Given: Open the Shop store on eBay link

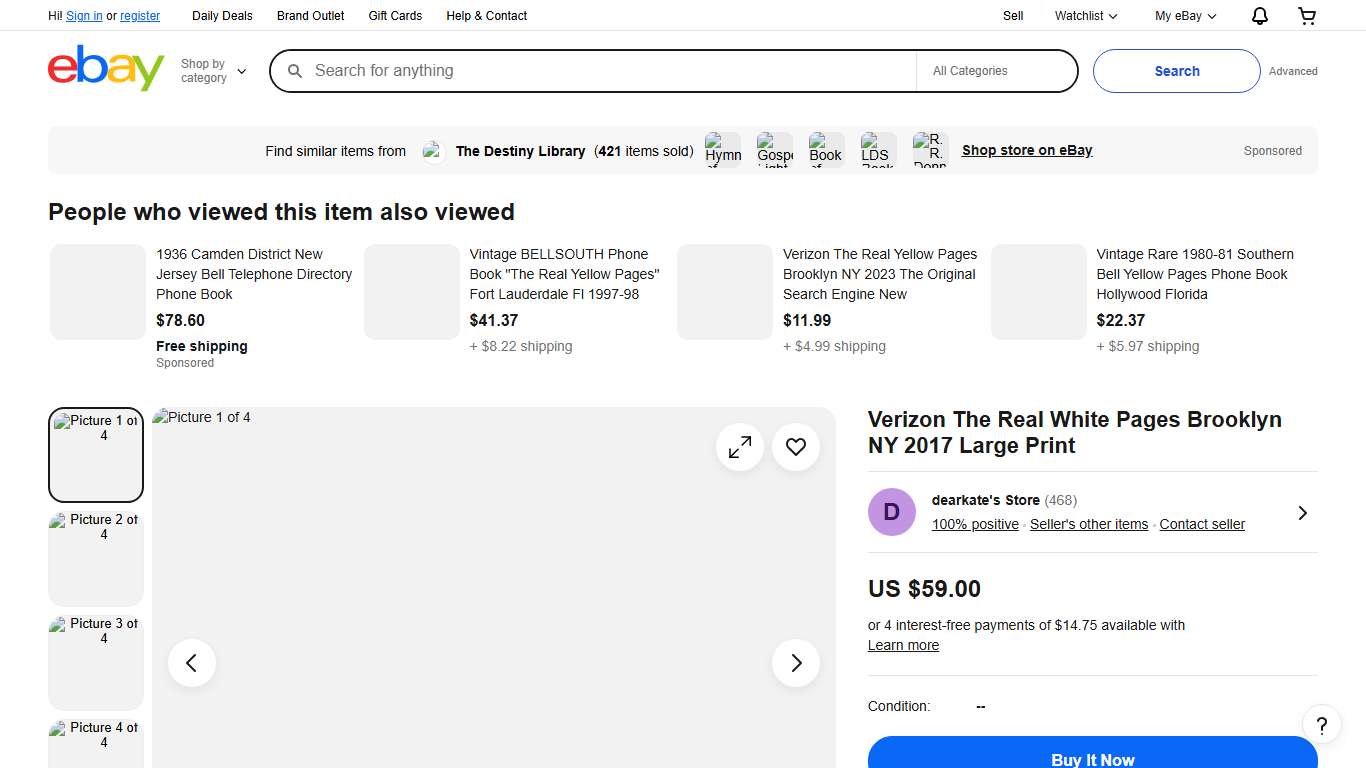Looking at the screenshot, I should (x=1026, y=150).
